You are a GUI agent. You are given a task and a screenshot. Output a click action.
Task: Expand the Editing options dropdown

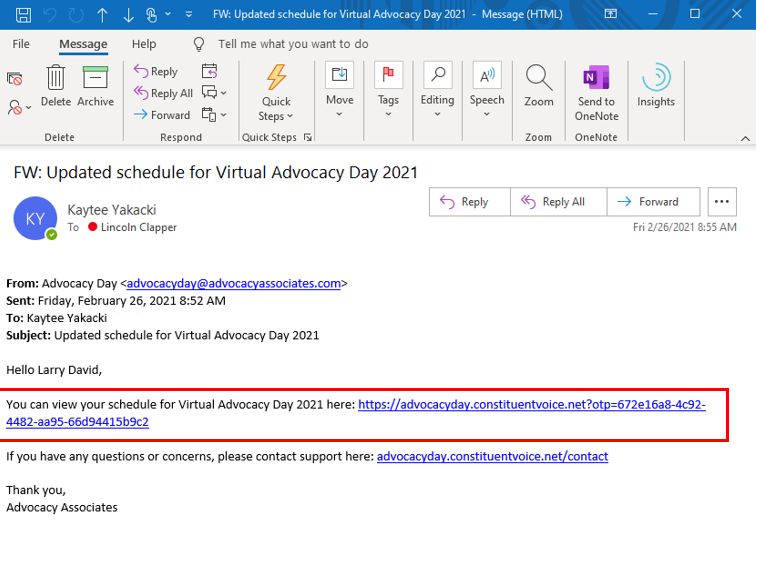pyautogui.click(x=437, y=88)
